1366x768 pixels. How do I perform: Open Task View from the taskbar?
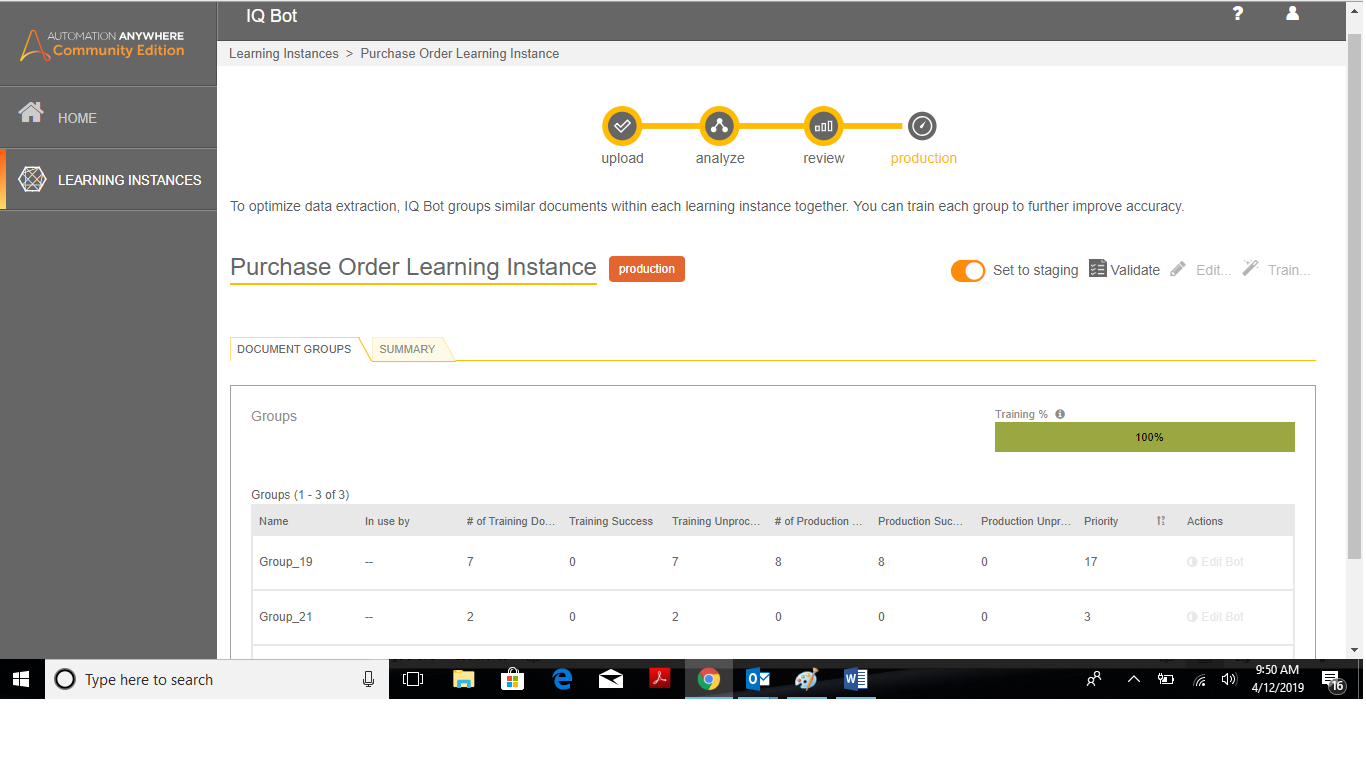[x=412, y=680]
